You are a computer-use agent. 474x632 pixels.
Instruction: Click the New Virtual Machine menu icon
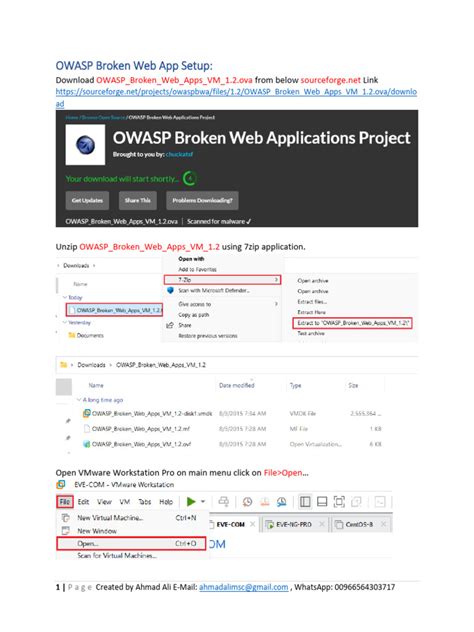click(x=66, y=518)
